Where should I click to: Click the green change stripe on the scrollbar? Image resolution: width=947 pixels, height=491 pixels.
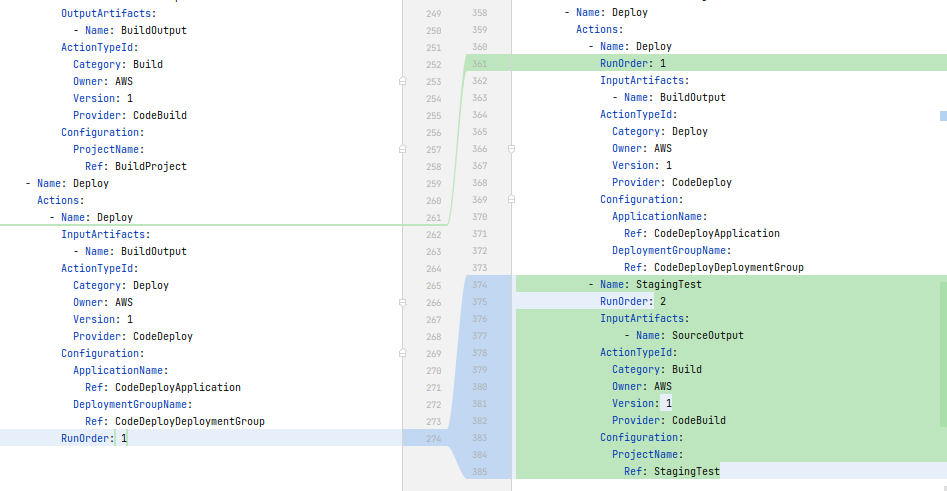pos(943,350)
